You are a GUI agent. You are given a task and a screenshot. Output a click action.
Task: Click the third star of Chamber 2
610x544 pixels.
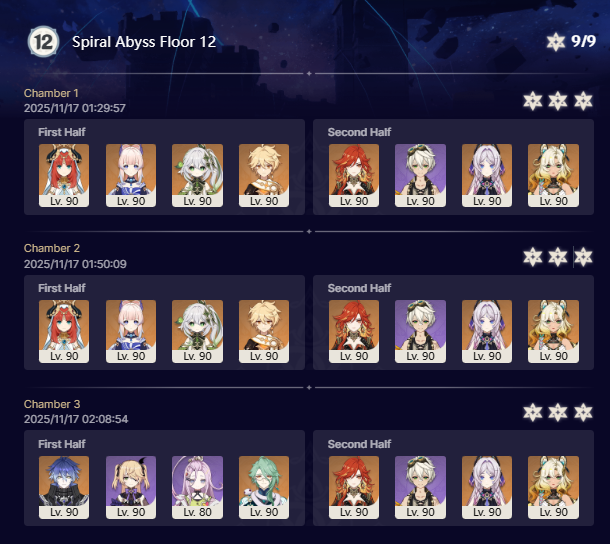tap(583, 257)
